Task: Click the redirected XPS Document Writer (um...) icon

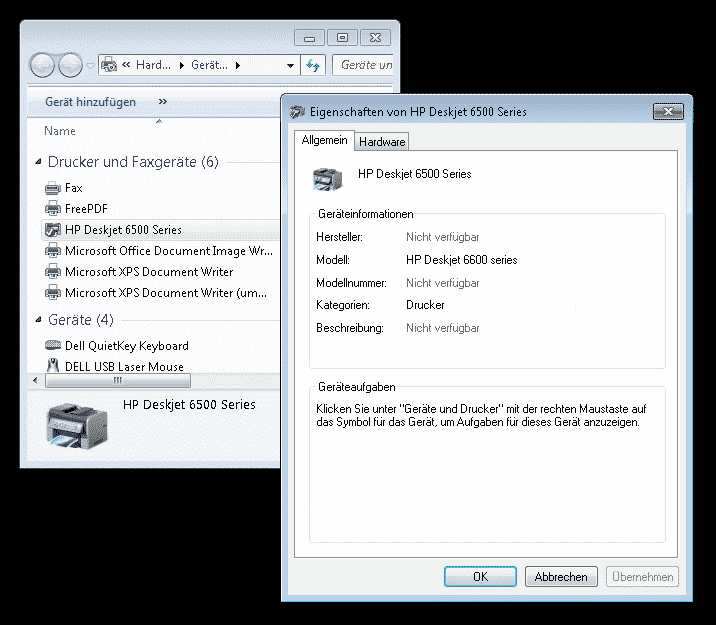Action: (x=53, y=293)
